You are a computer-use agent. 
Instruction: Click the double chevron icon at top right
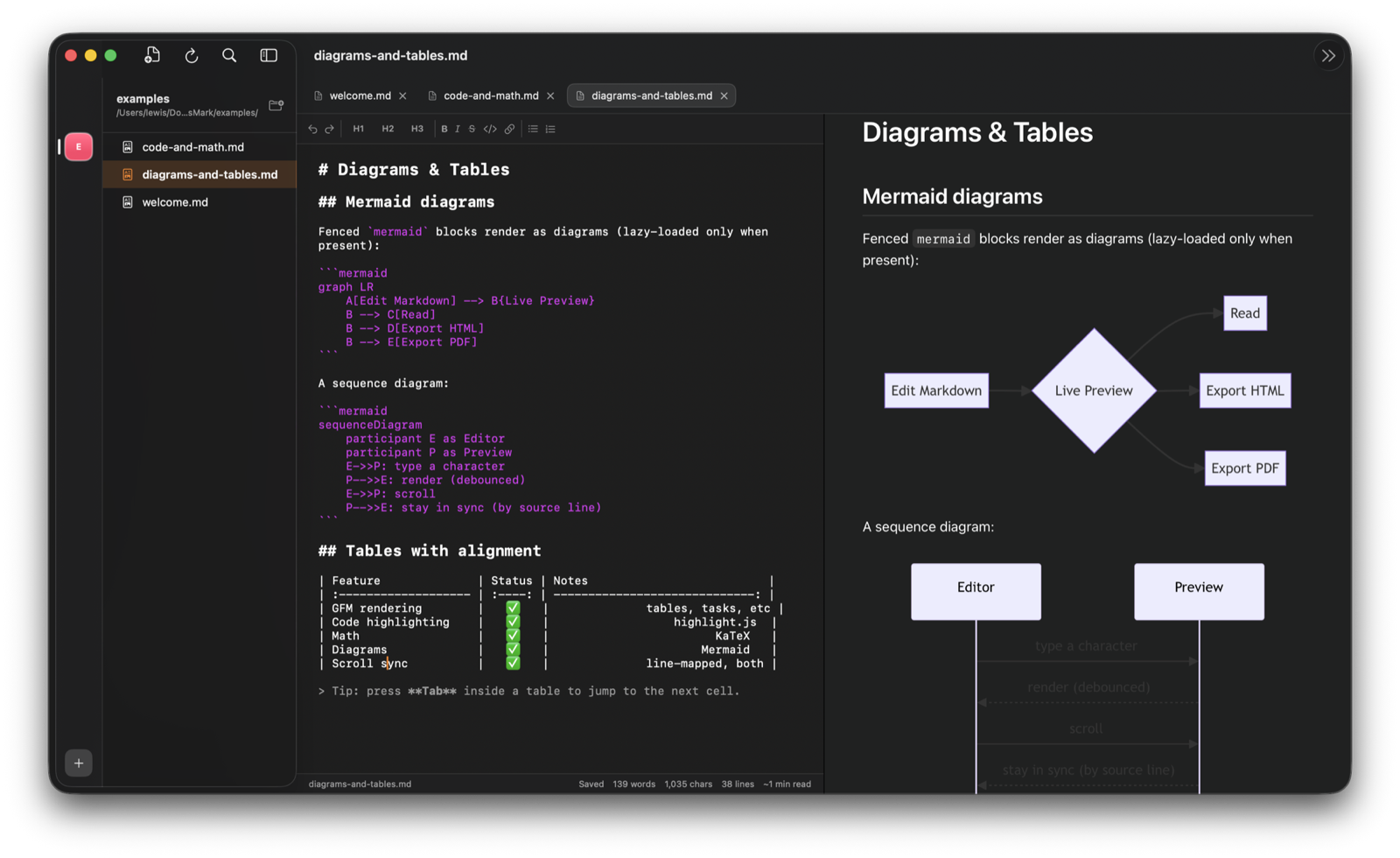coord(1328,55)
